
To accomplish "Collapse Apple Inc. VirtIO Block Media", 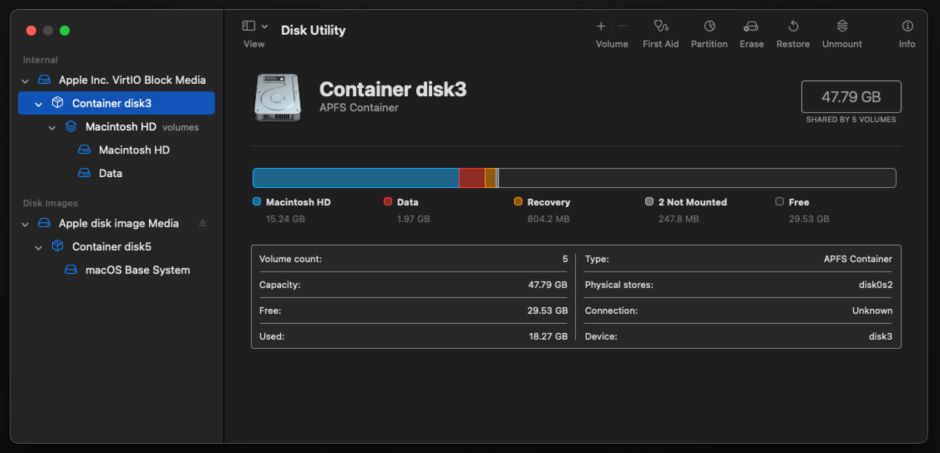I will tap(25, 80).
